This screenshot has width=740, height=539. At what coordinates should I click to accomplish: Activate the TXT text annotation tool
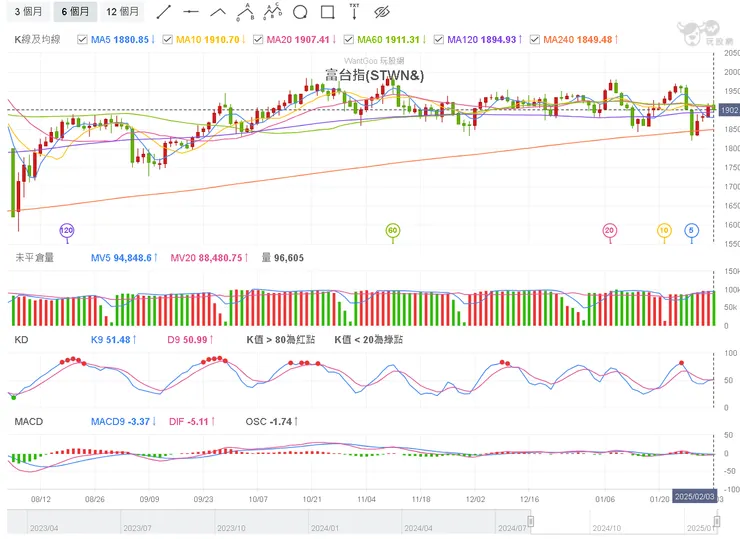(353, 12)
